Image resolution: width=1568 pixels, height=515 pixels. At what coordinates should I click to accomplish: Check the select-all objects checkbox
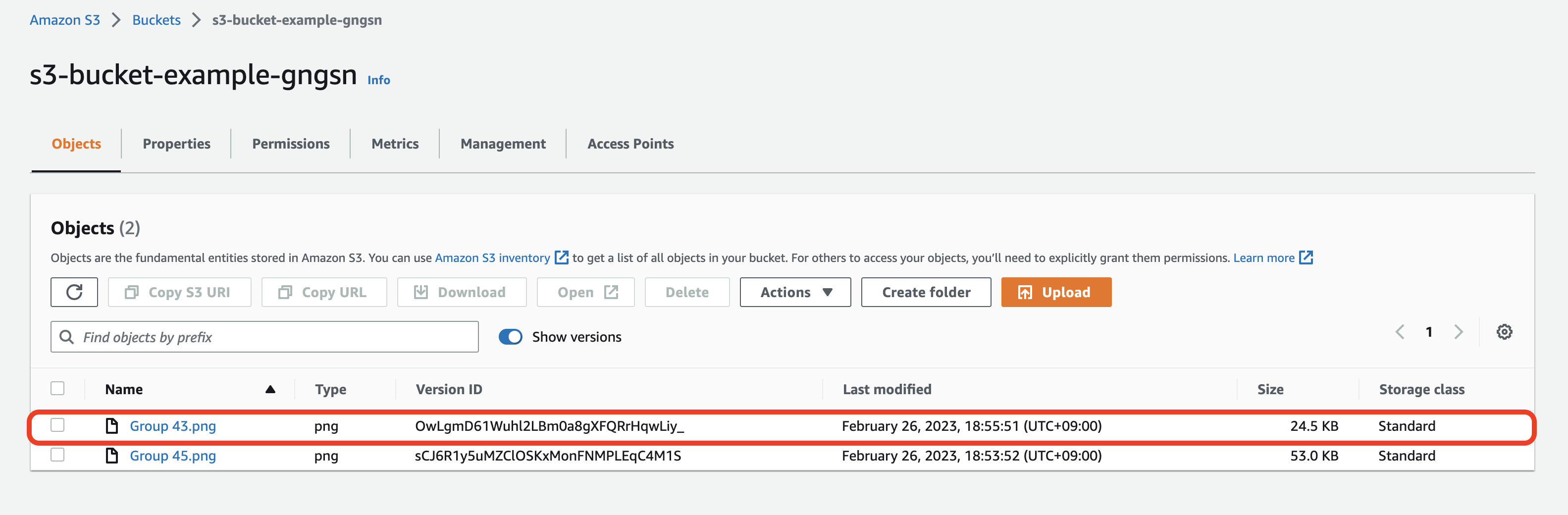click(x=58, y=388)
